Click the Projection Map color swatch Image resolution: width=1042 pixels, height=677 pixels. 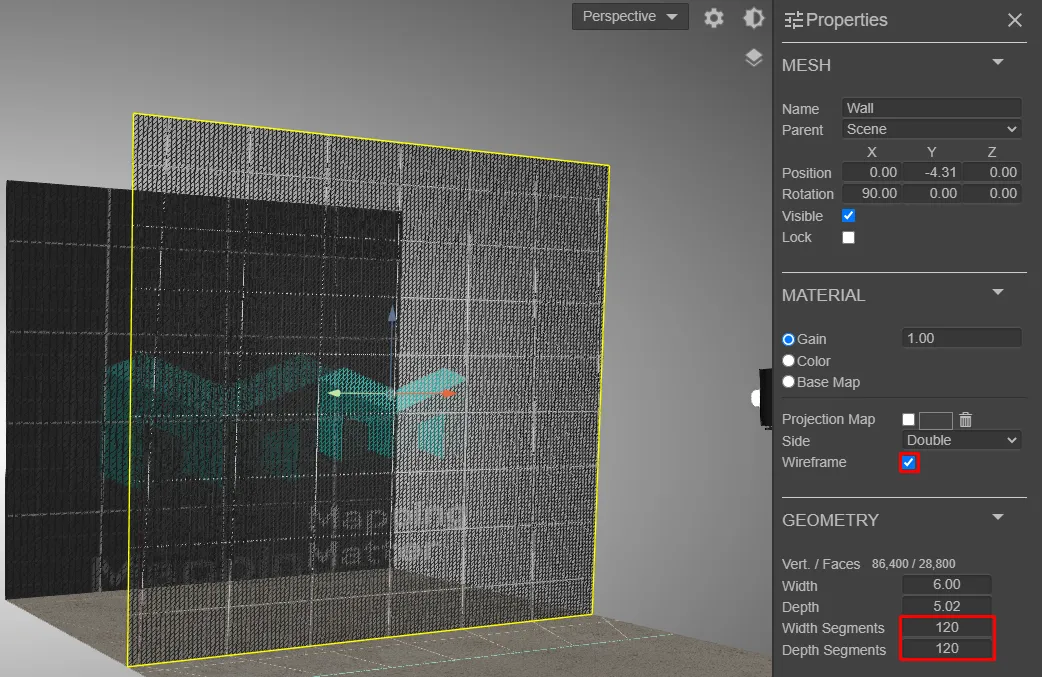pyautogui.click(x=935, y=420)
